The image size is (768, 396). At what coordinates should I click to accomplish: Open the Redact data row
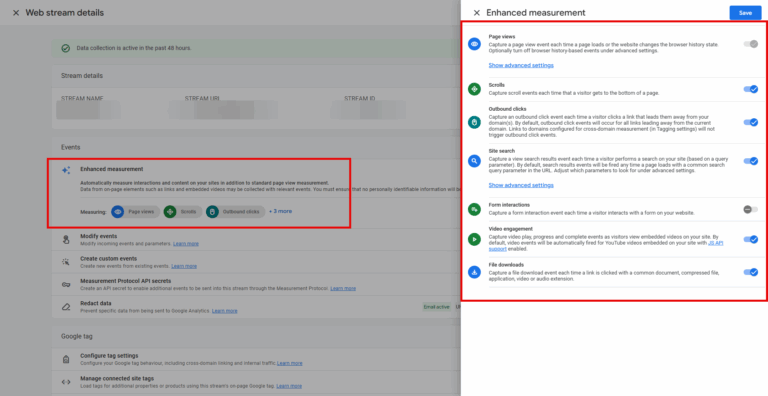(x=256, y=307)
